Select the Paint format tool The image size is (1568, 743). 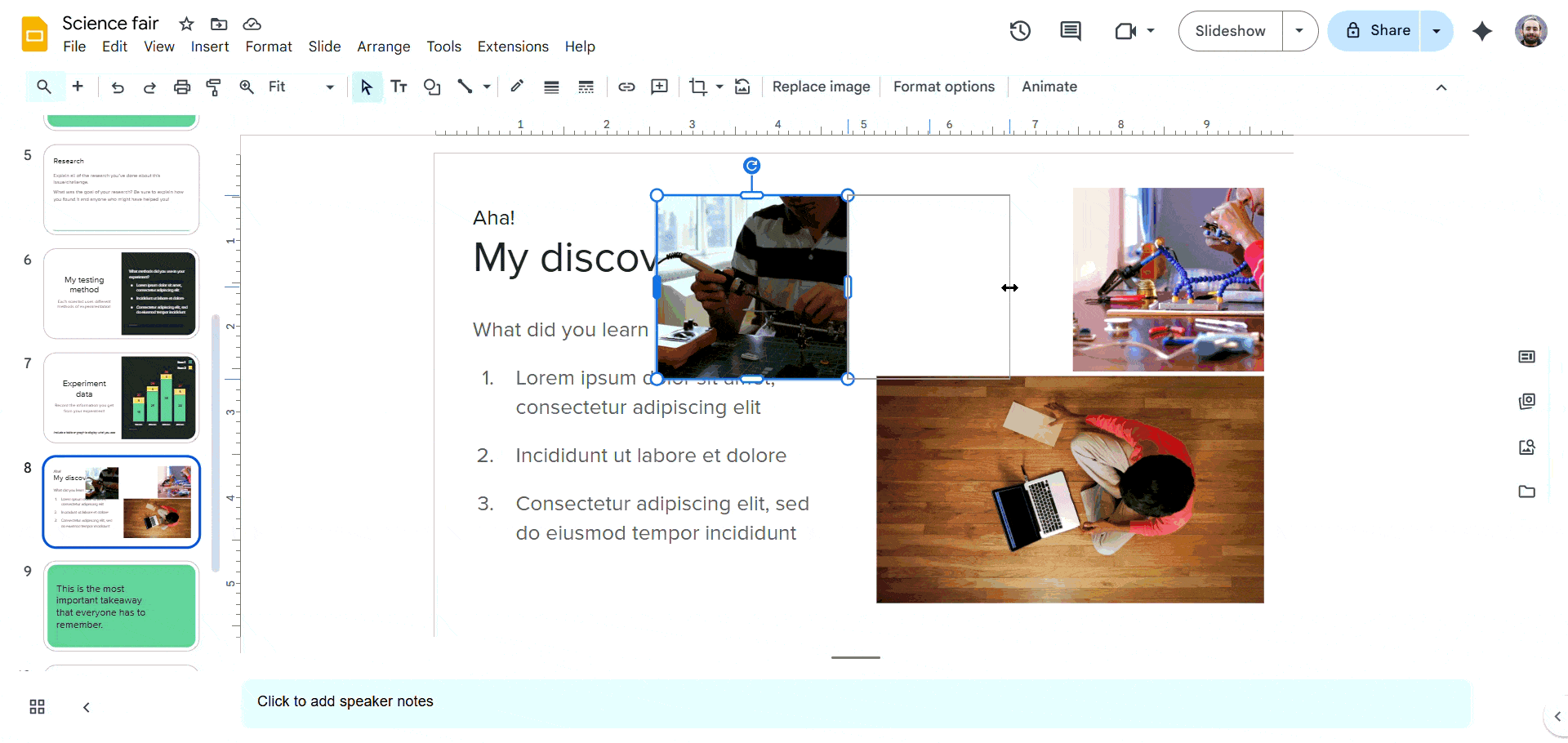point(214,87)
